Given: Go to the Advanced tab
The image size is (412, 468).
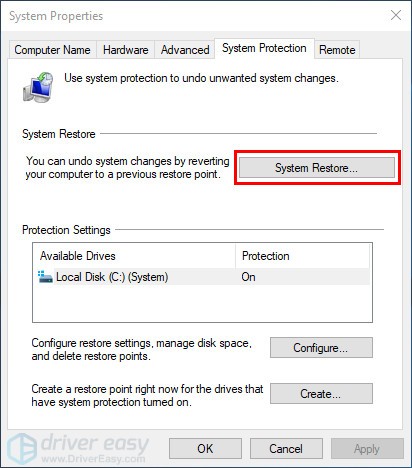Looking at the screenshot, I should coord(185,50).
